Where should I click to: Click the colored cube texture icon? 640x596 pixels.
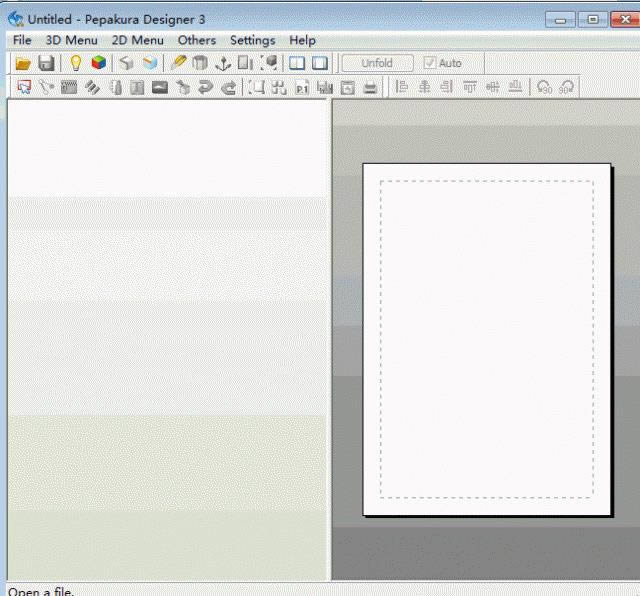tap(98, 63)
